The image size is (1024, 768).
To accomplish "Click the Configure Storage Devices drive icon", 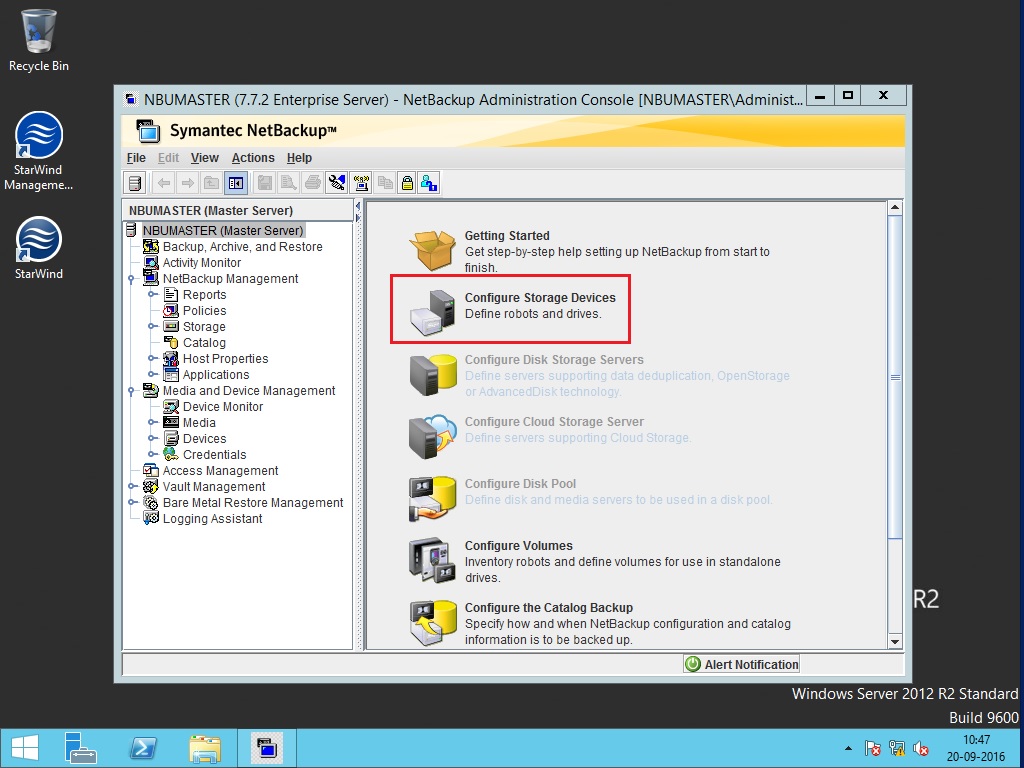I will point(432,311).
